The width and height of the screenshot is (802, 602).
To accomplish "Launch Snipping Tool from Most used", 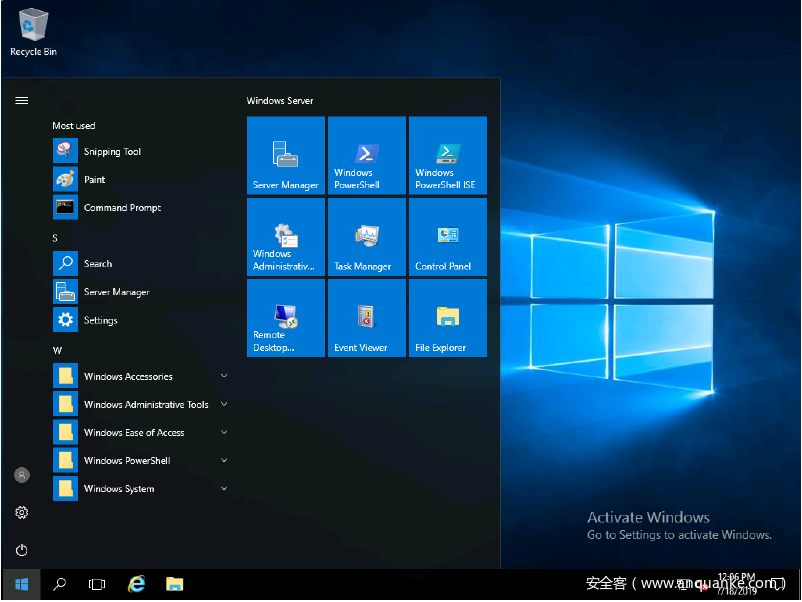I will tap(140, 151).
